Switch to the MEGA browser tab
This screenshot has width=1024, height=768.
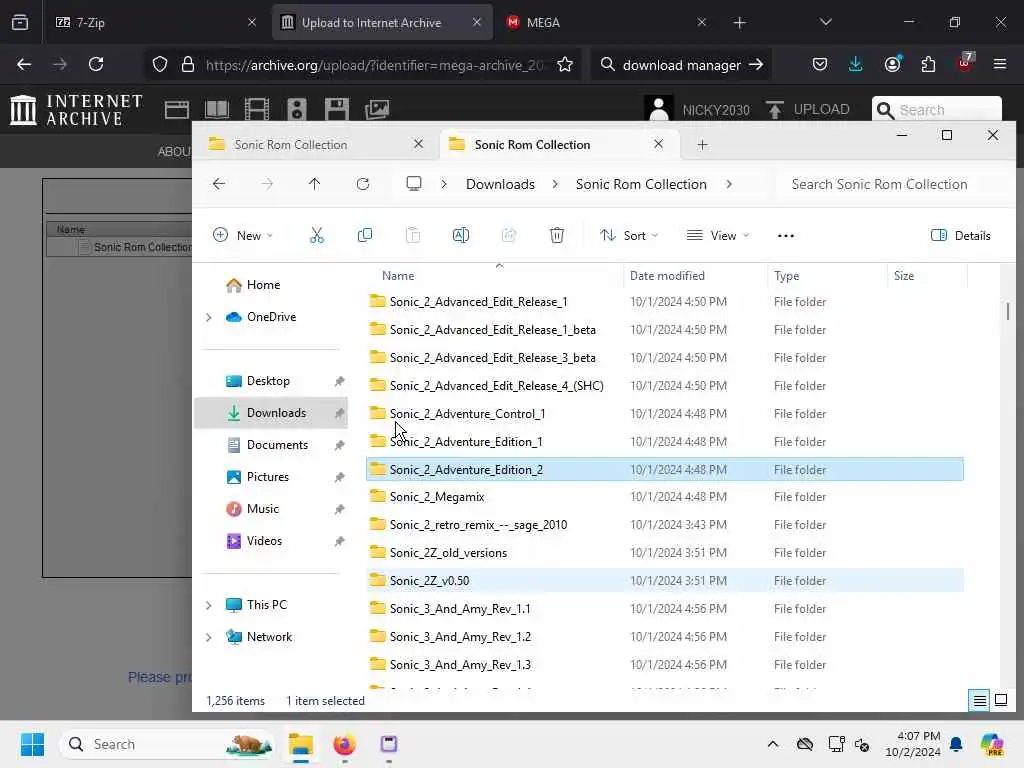coord(605,22)
